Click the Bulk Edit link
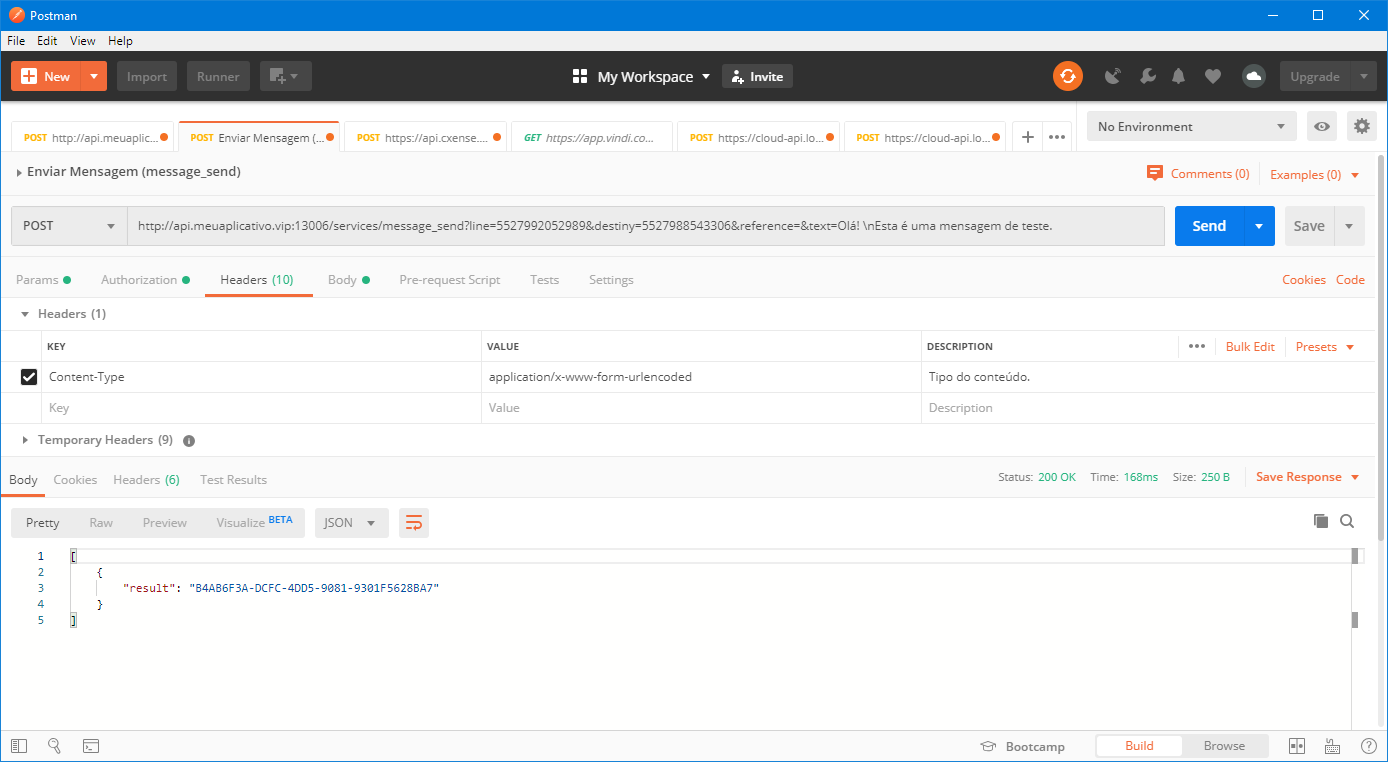 tap(1250, 347)
